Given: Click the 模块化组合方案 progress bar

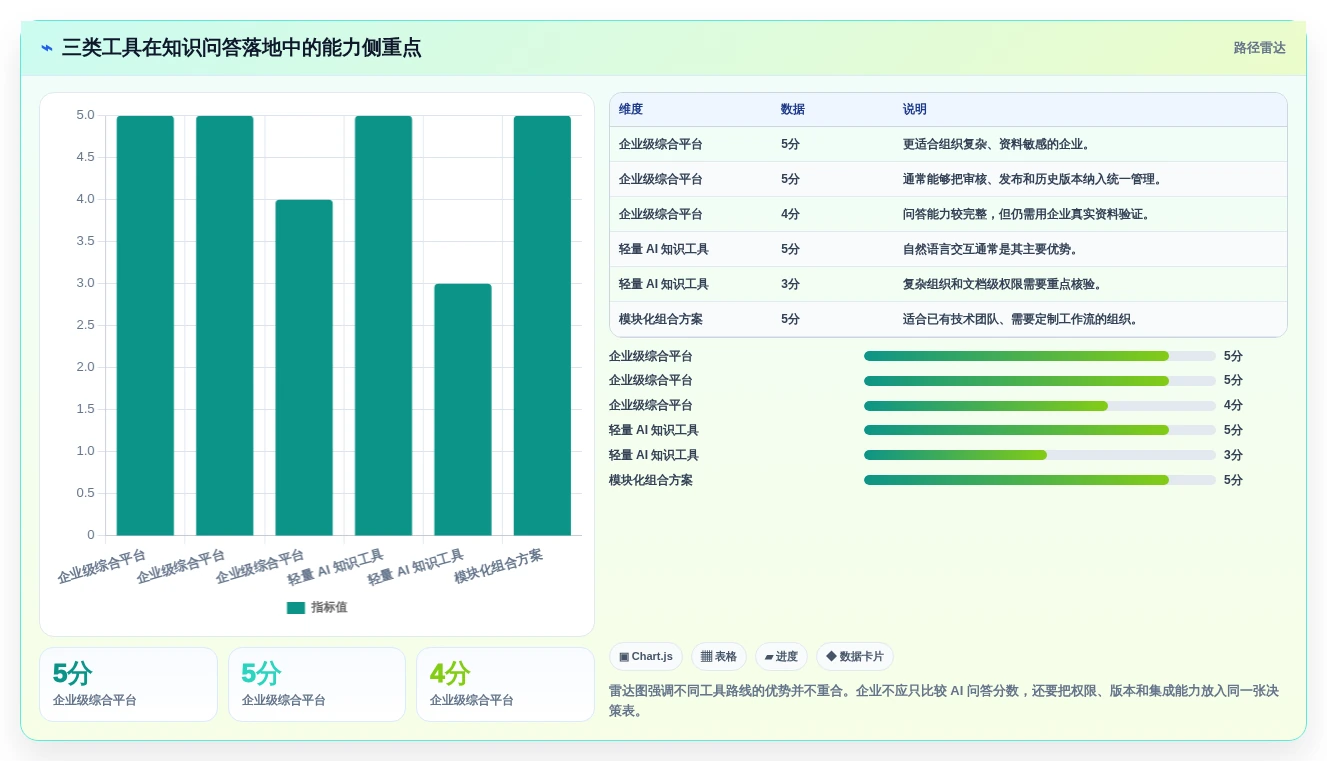Looking at the screenshot, I should tap(1040, 480).
